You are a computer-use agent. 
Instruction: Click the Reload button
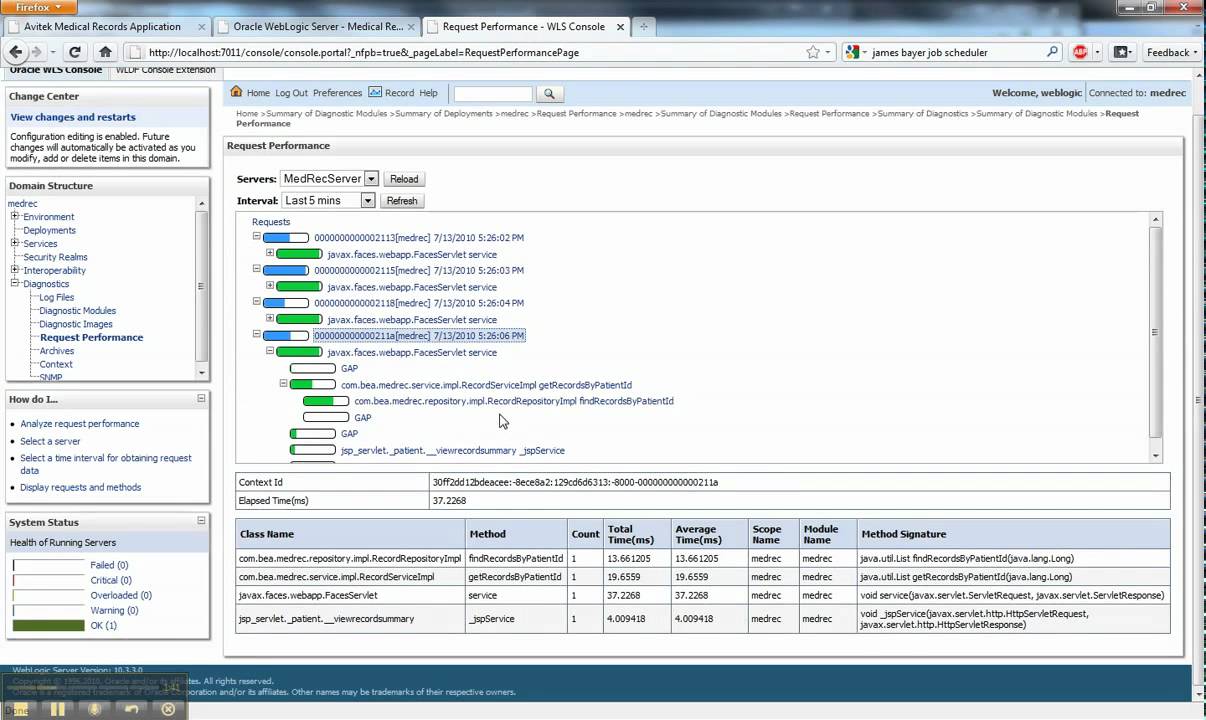404,179
